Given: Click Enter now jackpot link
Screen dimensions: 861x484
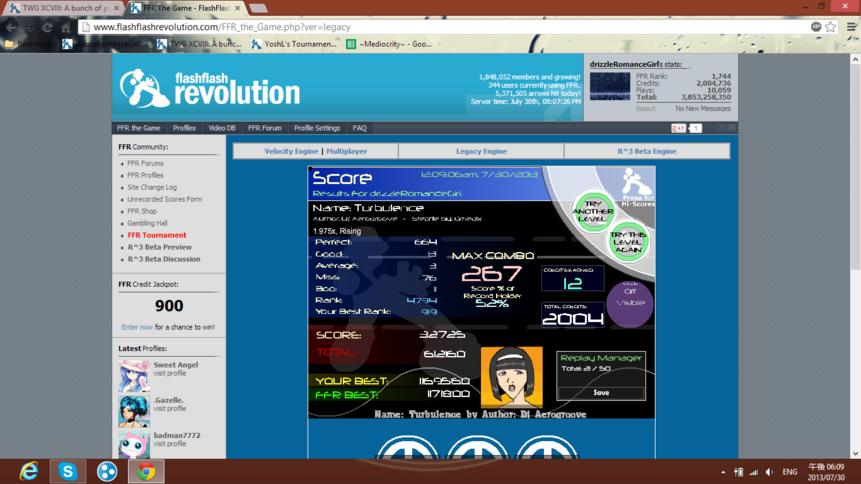Looking at the screenshot, I should 137,327.
